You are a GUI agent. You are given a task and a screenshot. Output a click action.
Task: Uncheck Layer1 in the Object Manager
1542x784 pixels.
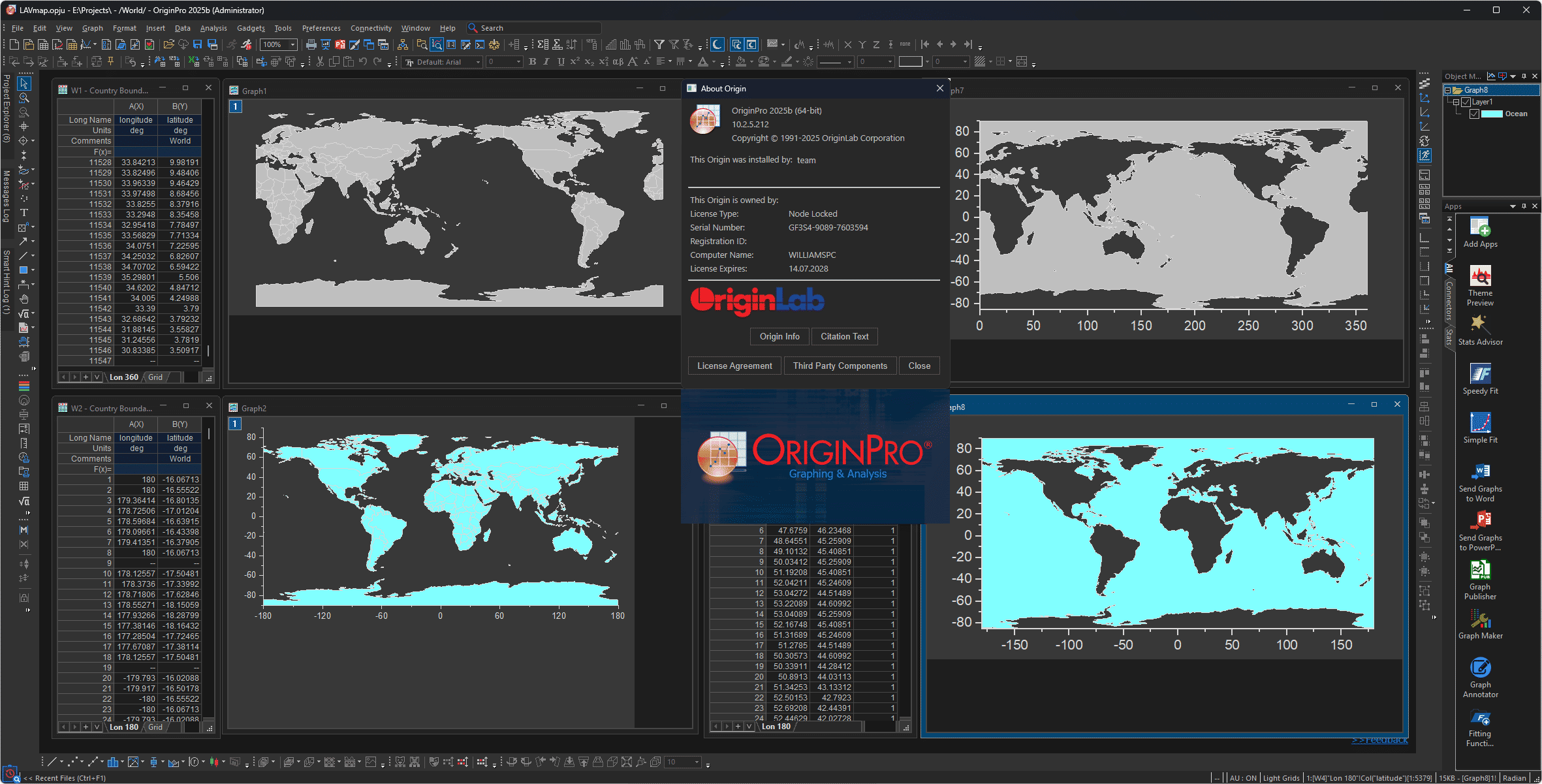1464,102
